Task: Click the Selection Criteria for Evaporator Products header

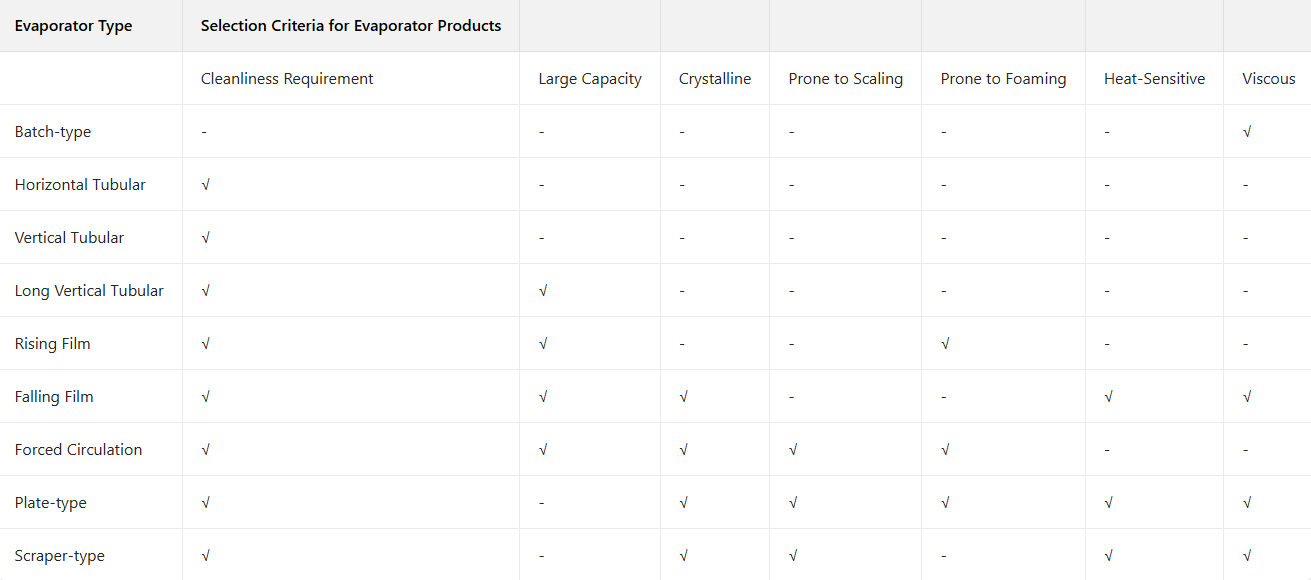Action: 351,26
